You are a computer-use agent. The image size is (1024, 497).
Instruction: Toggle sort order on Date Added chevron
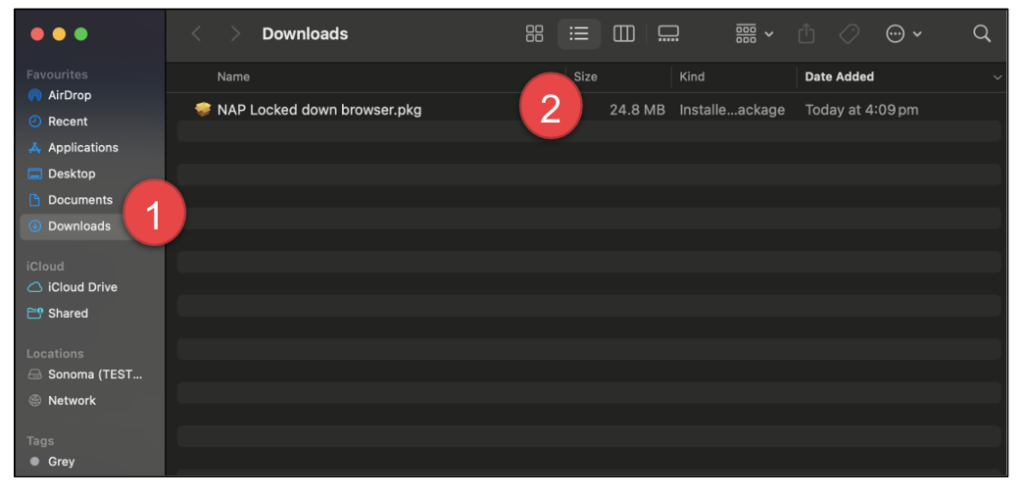[997, 77]
